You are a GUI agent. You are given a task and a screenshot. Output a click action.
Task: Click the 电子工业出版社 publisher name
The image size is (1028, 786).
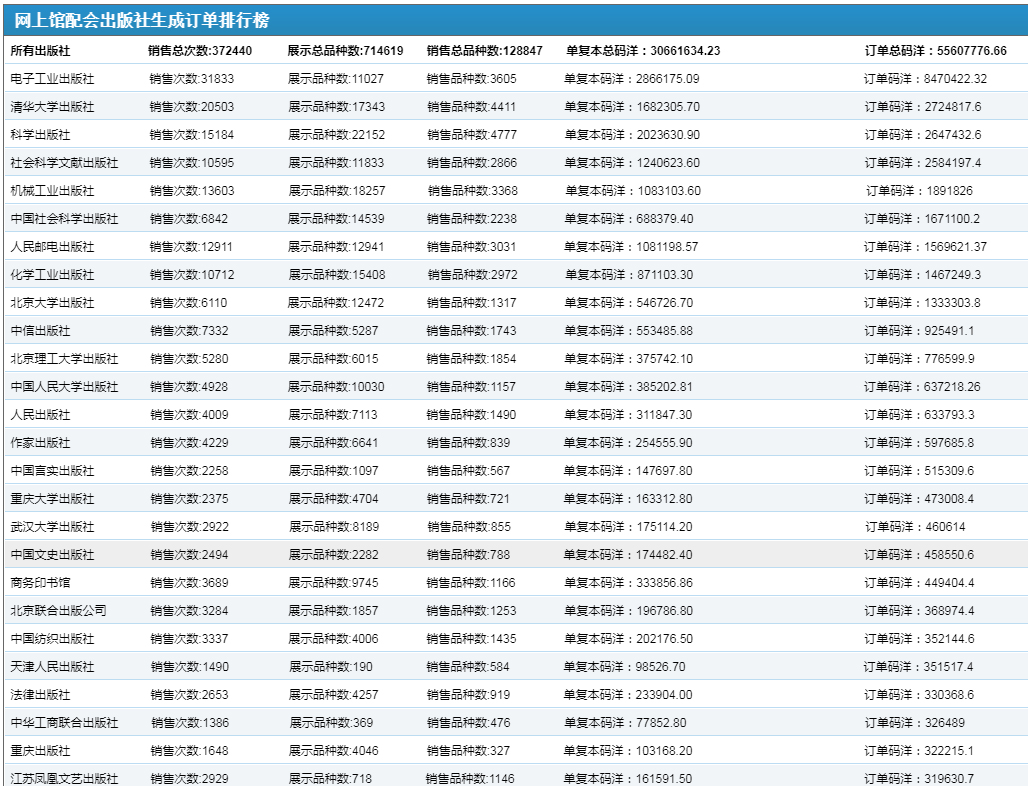tap(52, 79)
